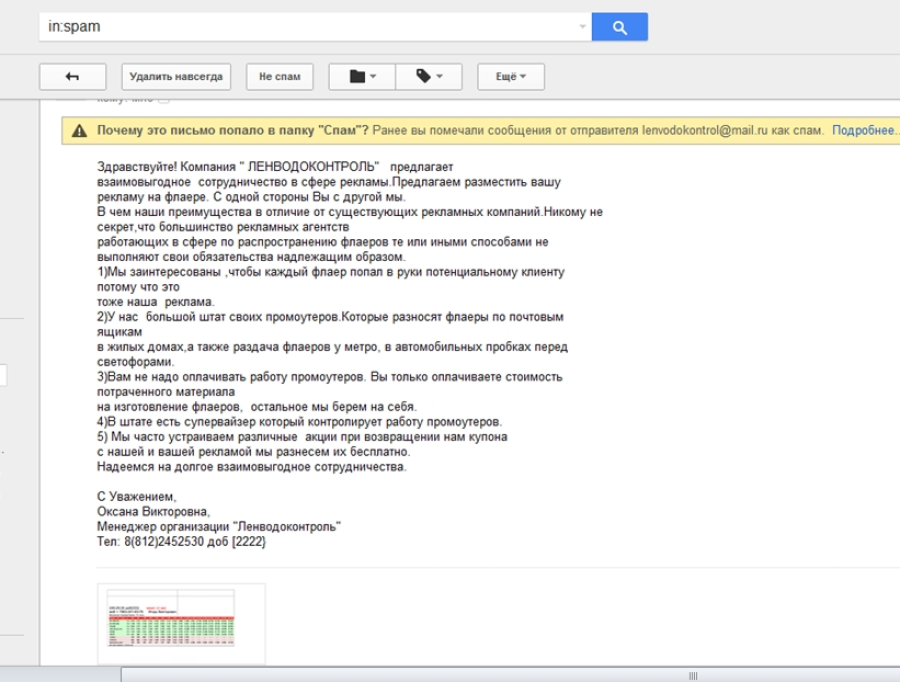Open the attached spreadsheet thumbnail
The image size is (900, 682).
pyautogui.click(x=181, y=624)
